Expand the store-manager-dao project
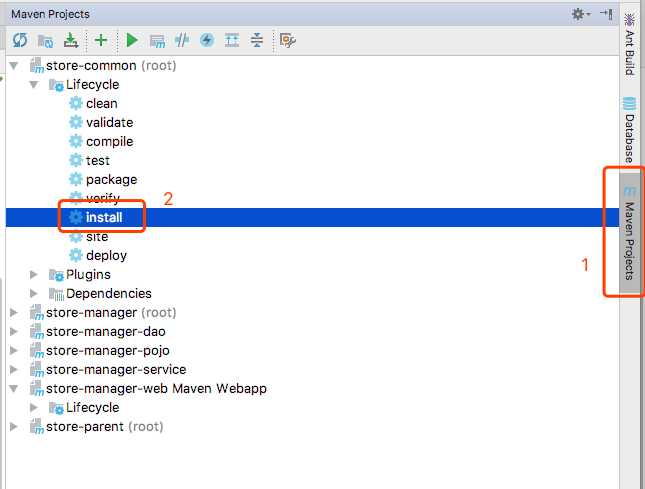The height and width of the screenshot is (489, 645). pyautogui.click(x=14, y=331)
